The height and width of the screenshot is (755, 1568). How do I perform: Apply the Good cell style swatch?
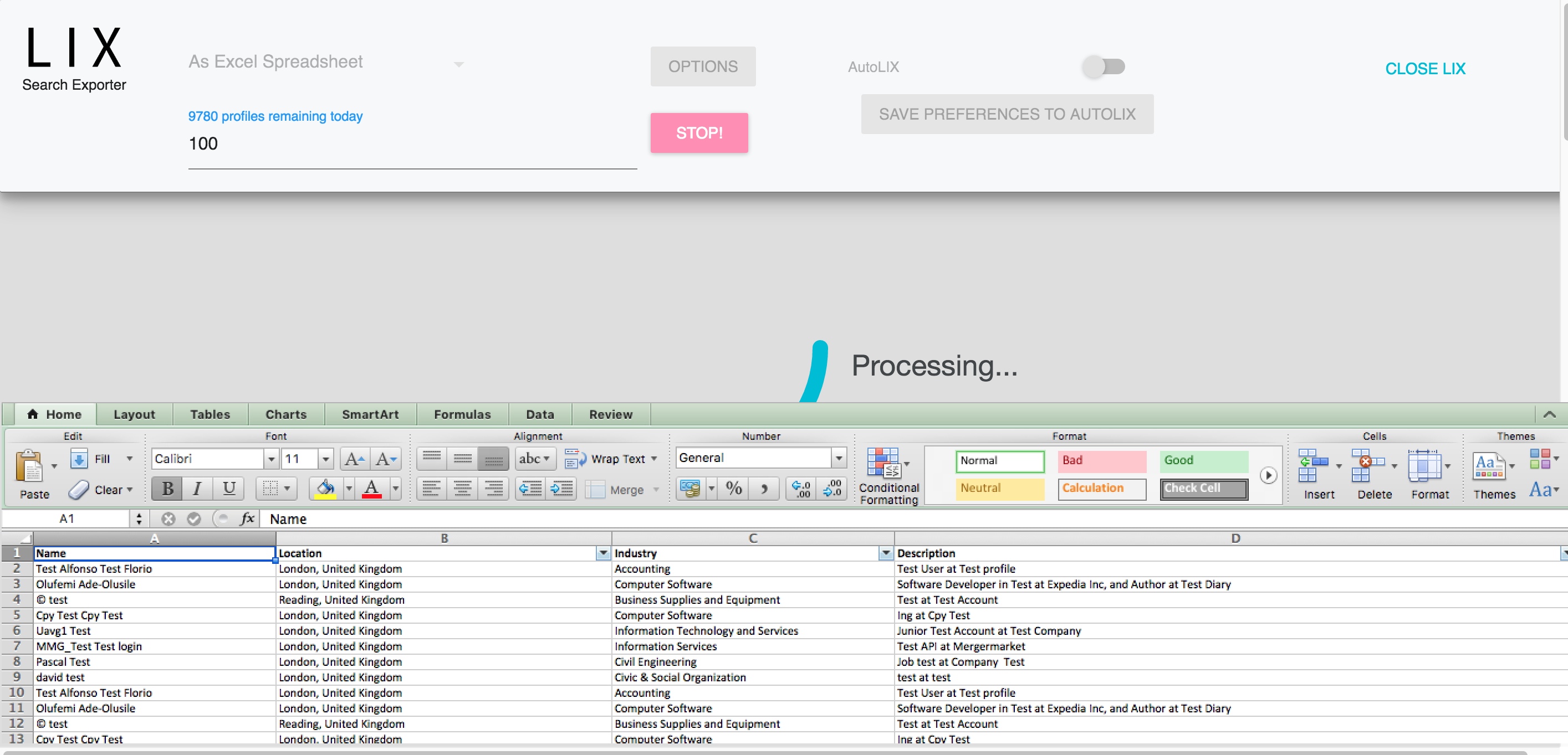click(1203, 460)
